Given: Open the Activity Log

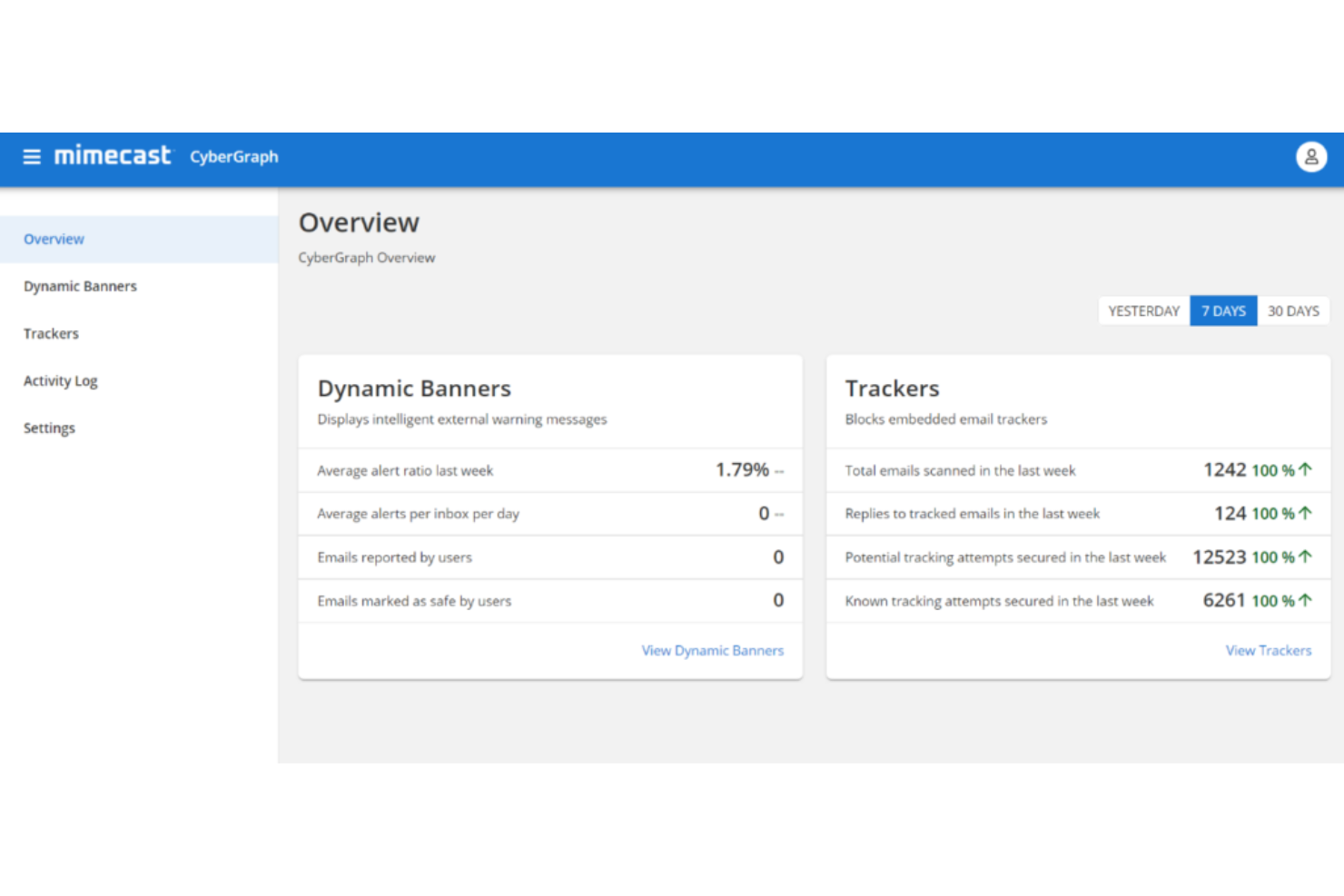Looking at the screenshot, I should pos(60,380).
